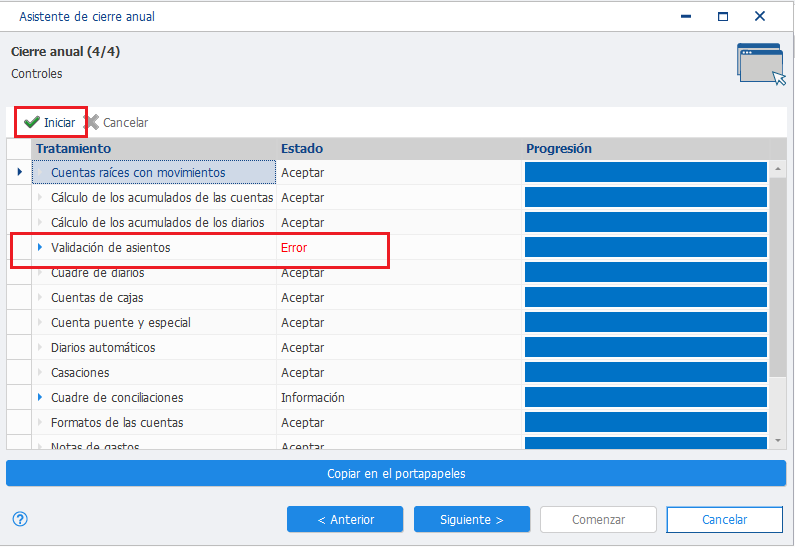Viewport: 795px width, 547px height.
Task: Go back with the Anterior button
Action: click(x=345, y=519)
